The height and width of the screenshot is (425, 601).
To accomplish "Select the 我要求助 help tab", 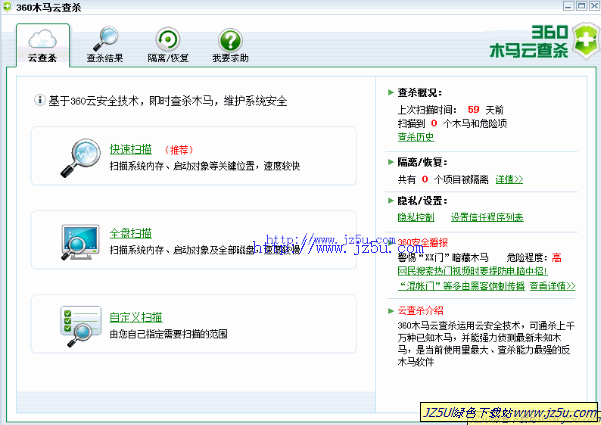I will pyautogui.click(x=230, y=45).
